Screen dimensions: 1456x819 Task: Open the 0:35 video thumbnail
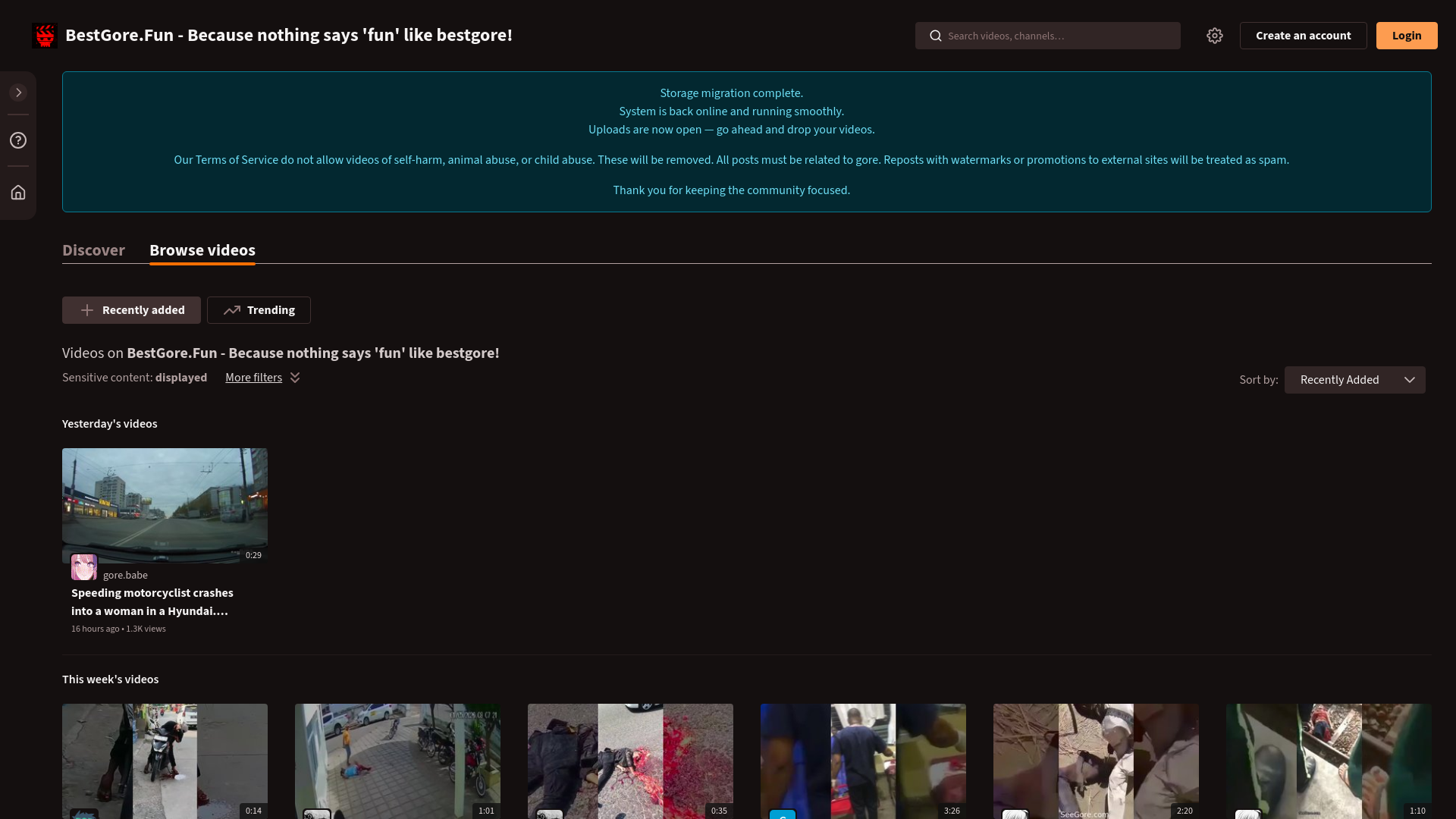[x=630, y=761]
